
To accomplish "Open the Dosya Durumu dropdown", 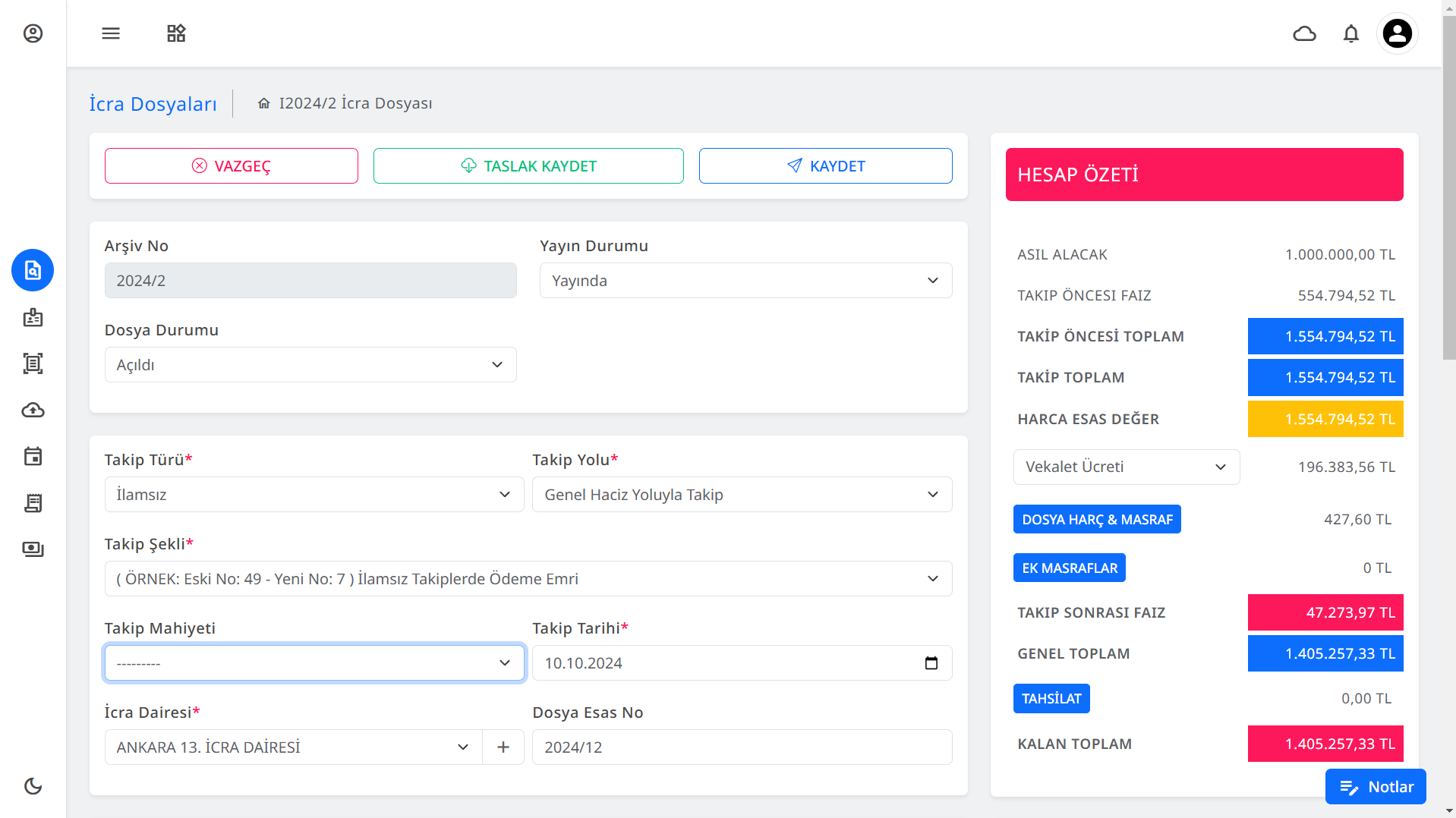I will pyautogui.click(x=310, y=365).
